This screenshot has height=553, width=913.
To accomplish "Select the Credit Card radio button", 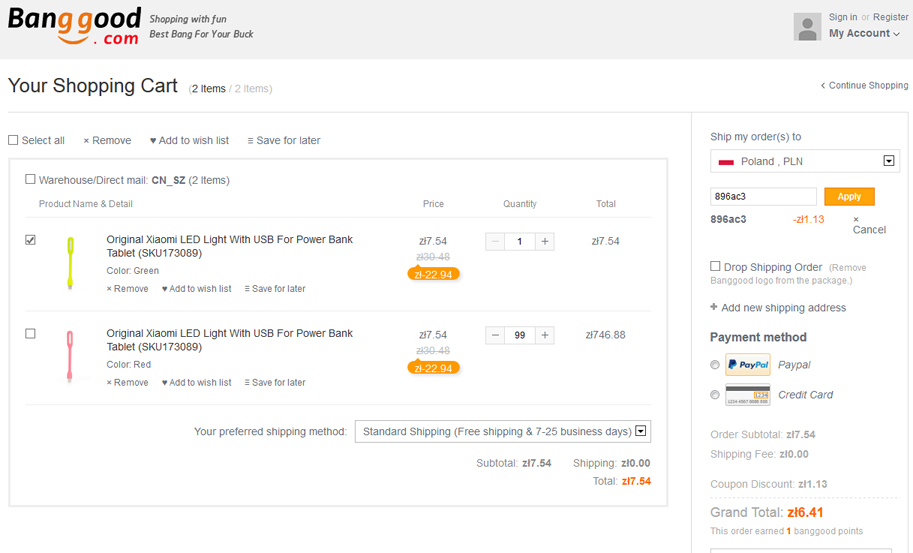I will click(714, 395).
